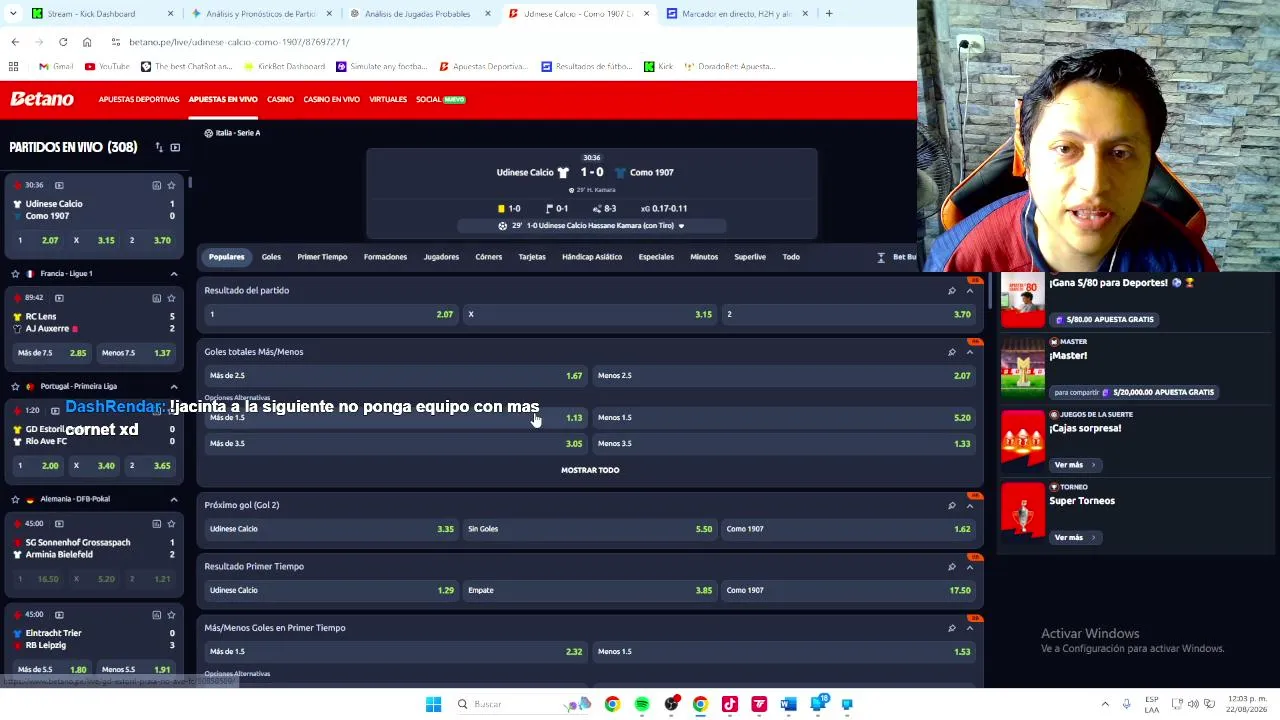1280x720 pixels.
Task: Open the Super Torneos promo thumbnail
Action: (1023, 509)
